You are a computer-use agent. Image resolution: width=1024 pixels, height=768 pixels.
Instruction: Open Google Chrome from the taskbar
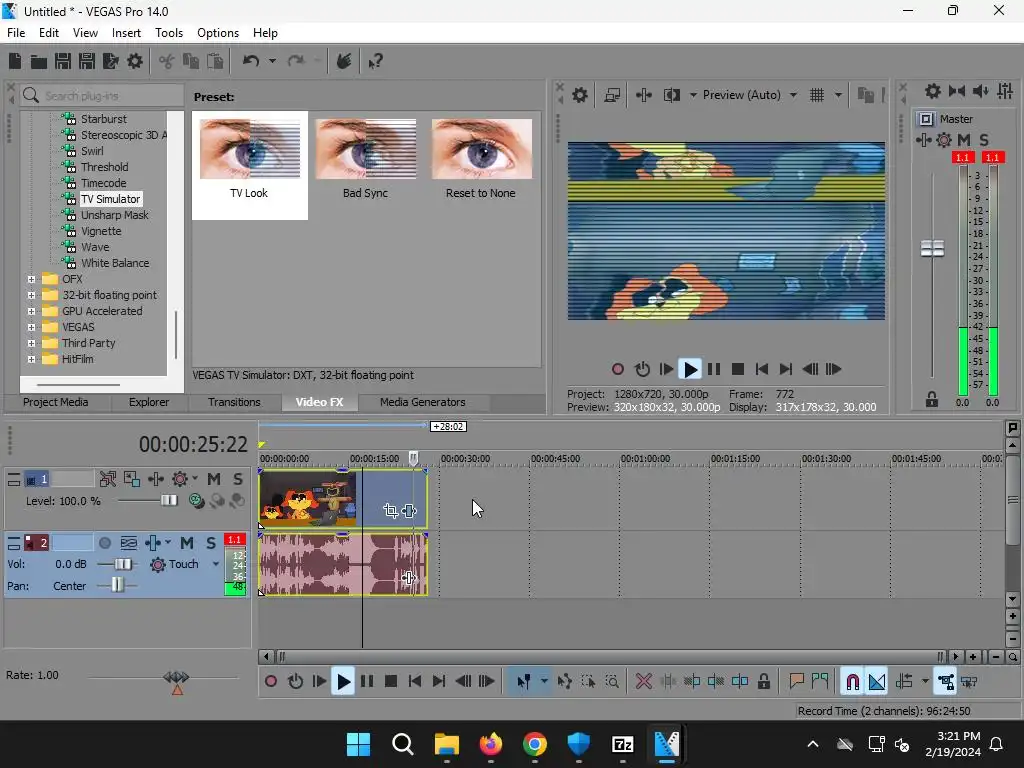point(534,744)
